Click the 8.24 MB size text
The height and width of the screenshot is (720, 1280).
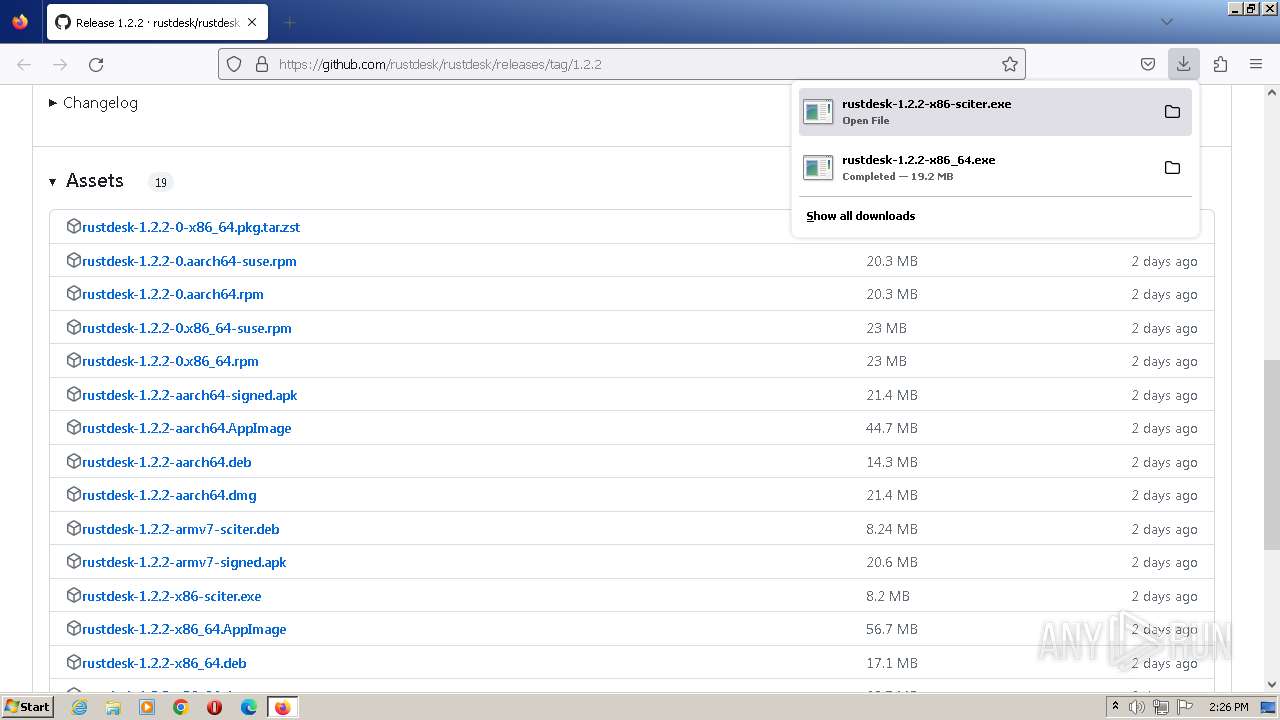point(892,529)
